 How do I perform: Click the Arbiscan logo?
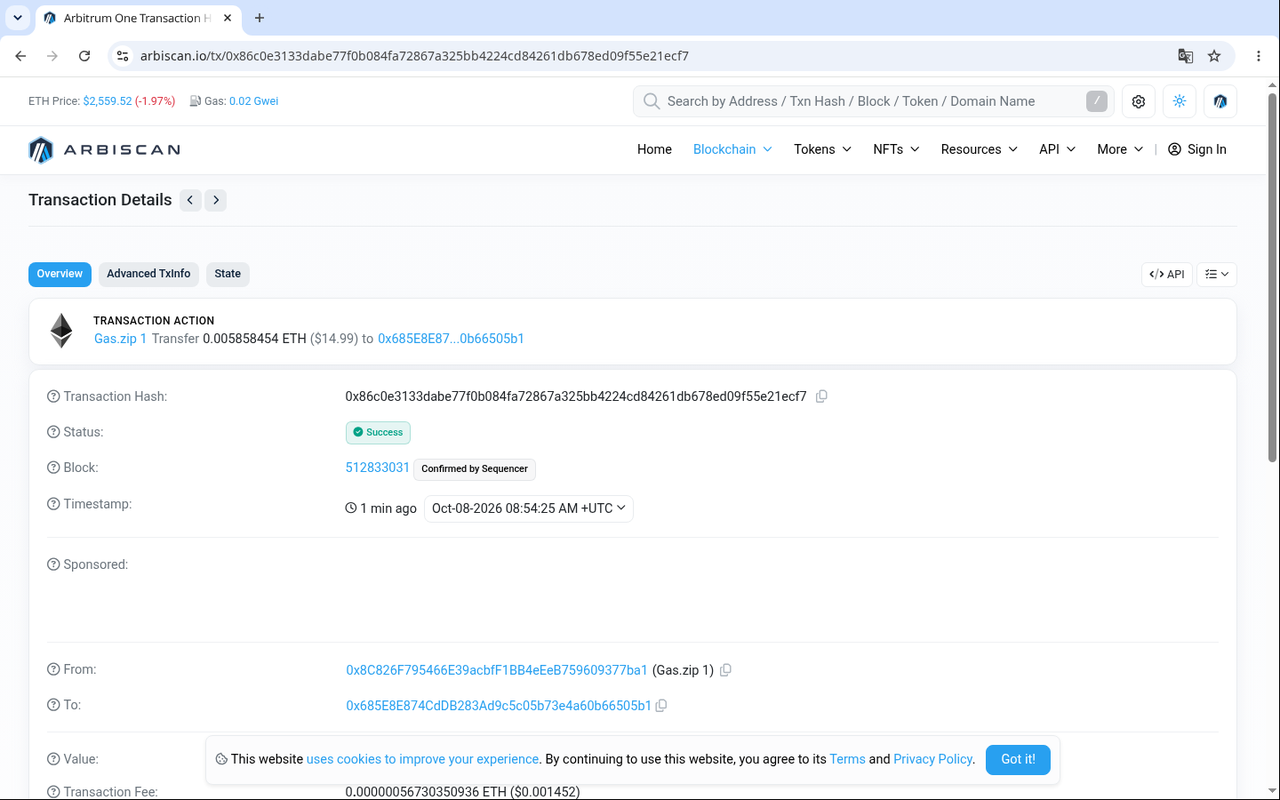tap(104, 150)
